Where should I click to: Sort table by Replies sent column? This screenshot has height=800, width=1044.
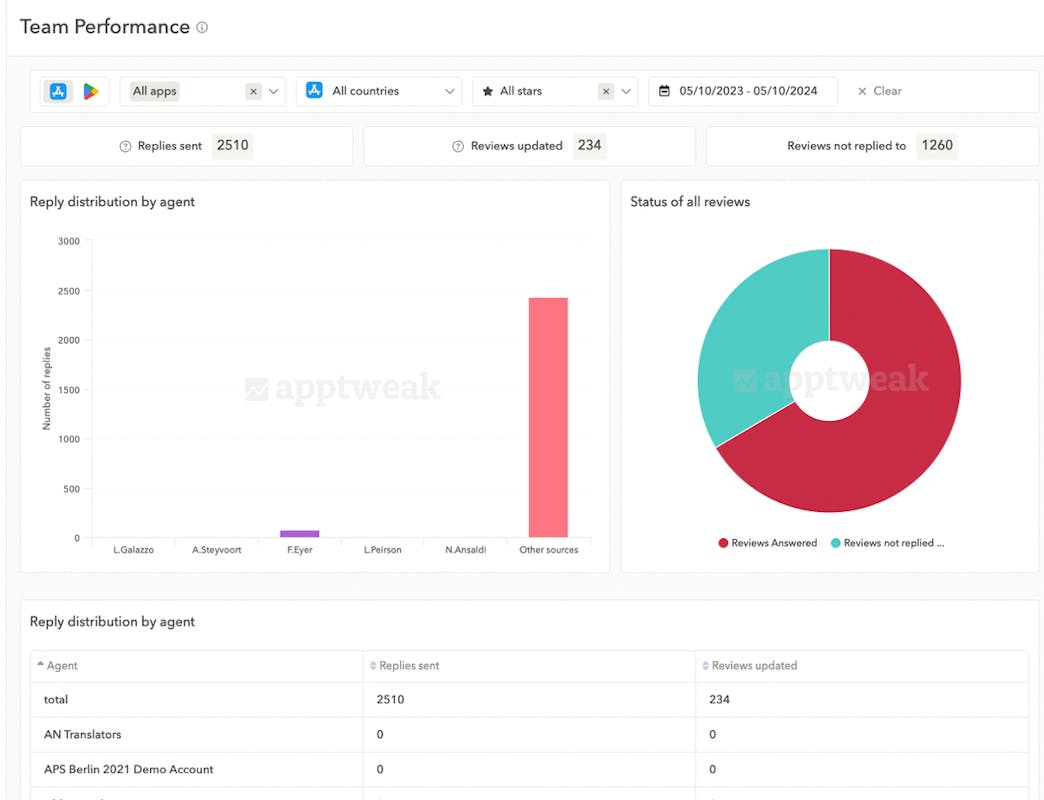point(404,665)
